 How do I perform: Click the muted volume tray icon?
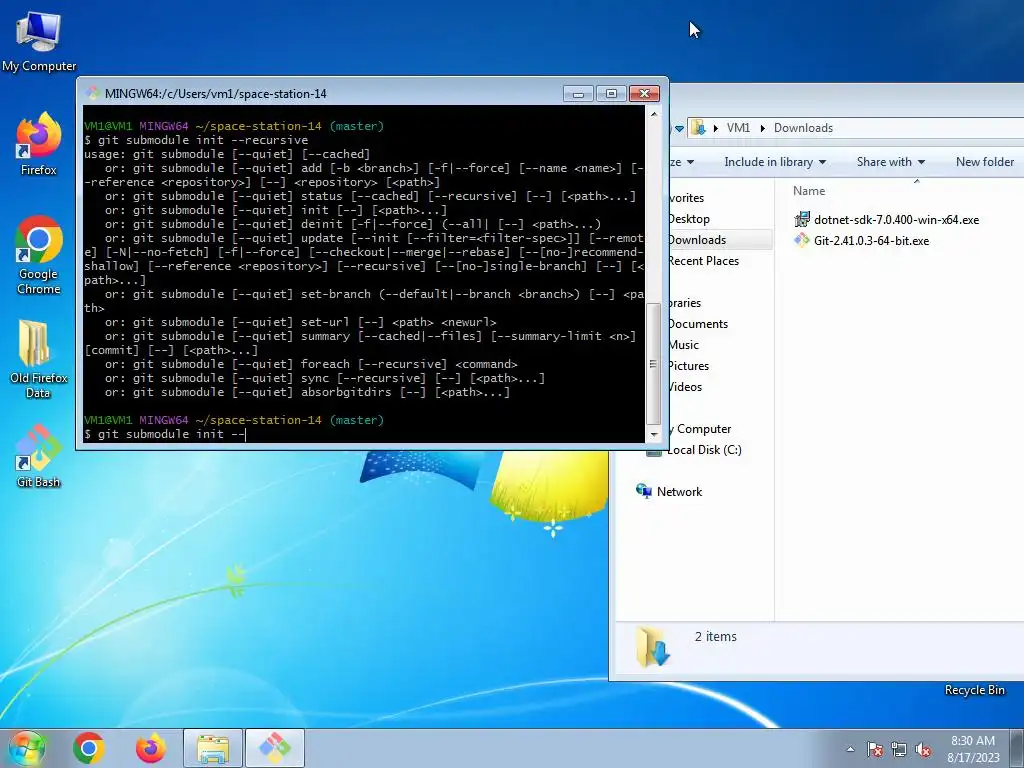pos(923,749)
